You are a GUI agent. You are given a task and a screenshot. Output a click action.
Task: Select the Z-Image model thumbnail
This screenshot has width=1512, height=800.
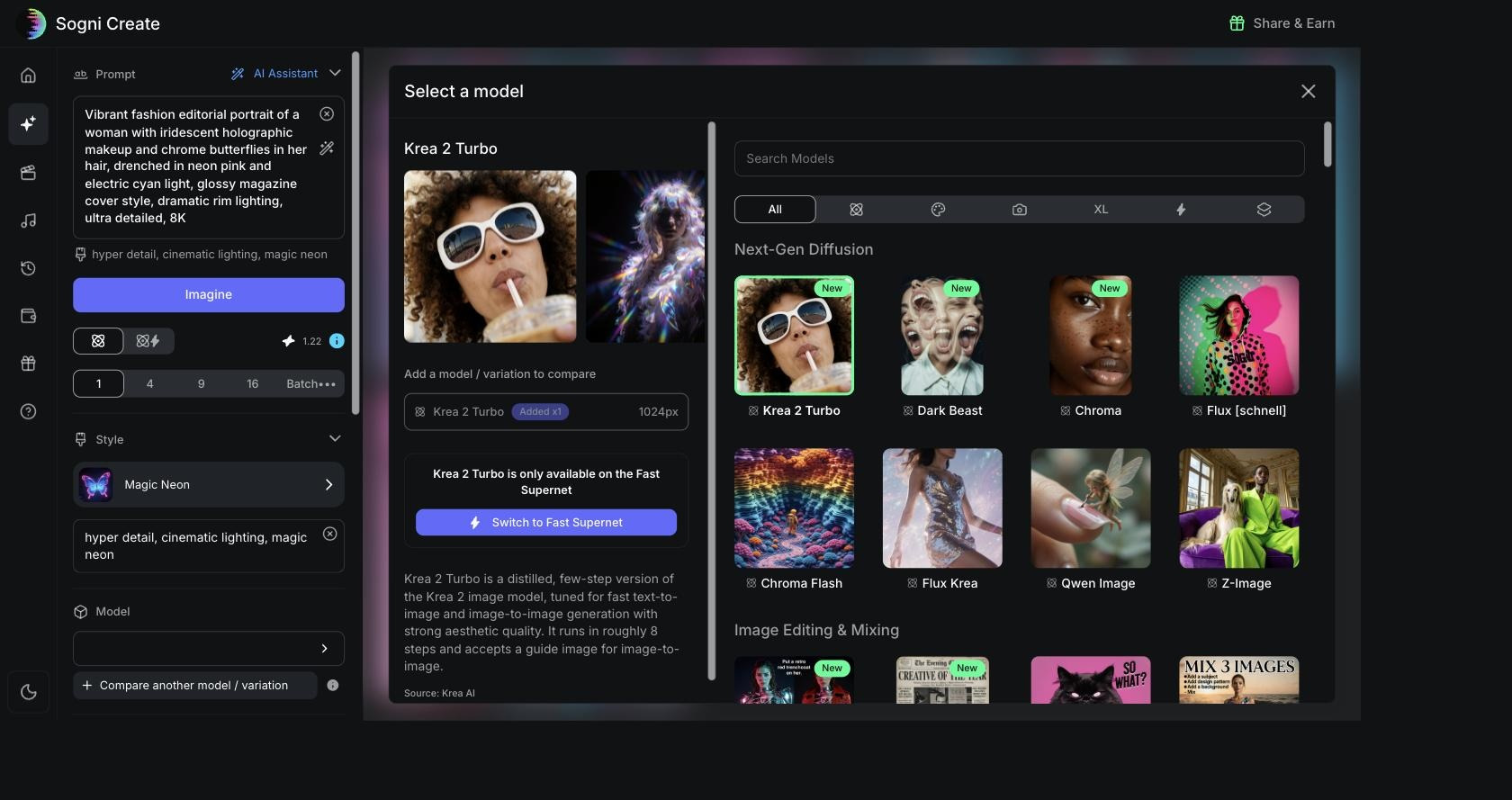[x=1239, y=508]
